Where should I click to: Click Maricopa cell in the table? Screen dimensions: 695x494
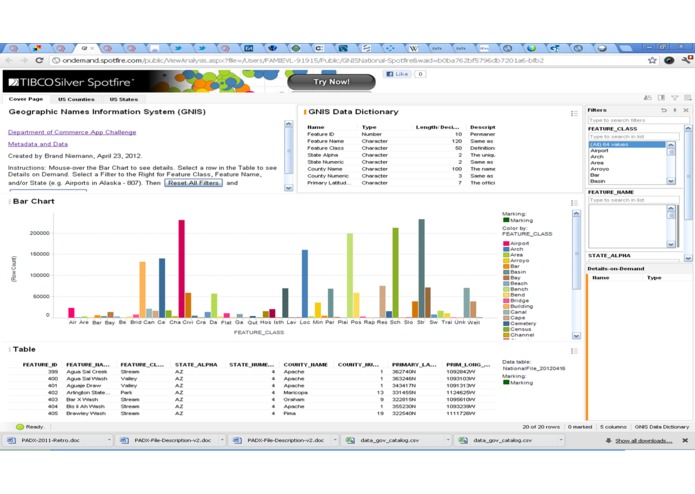click(x=295, y=393)
